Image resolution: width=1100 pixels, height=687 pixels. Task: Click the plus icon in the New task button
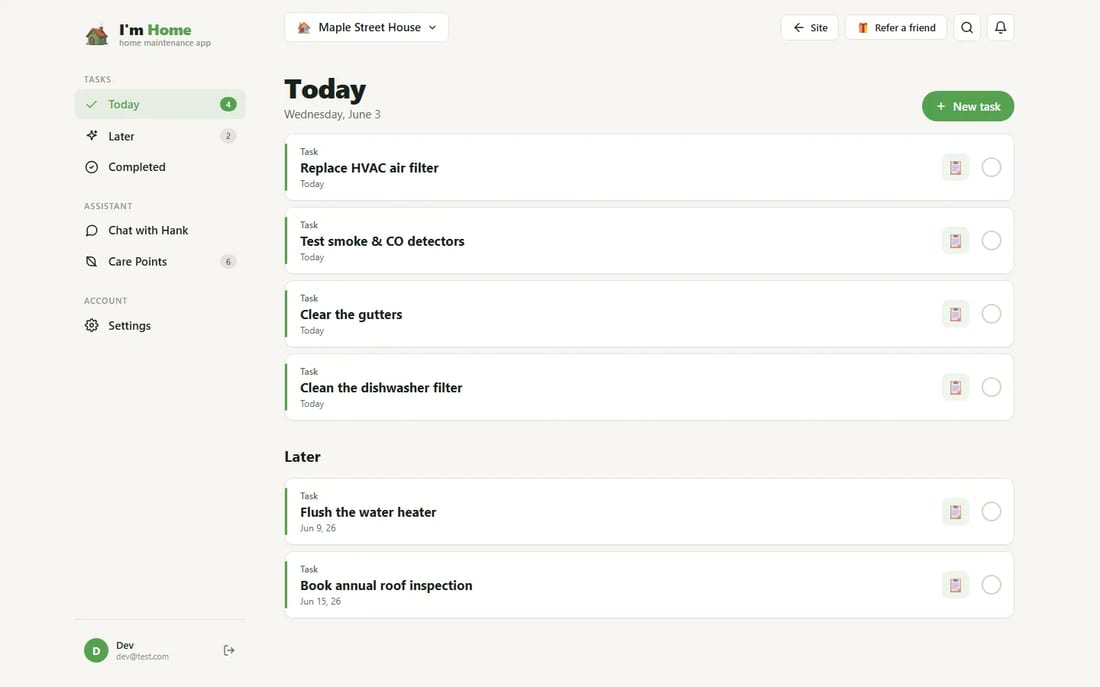(x=941, y=107)
